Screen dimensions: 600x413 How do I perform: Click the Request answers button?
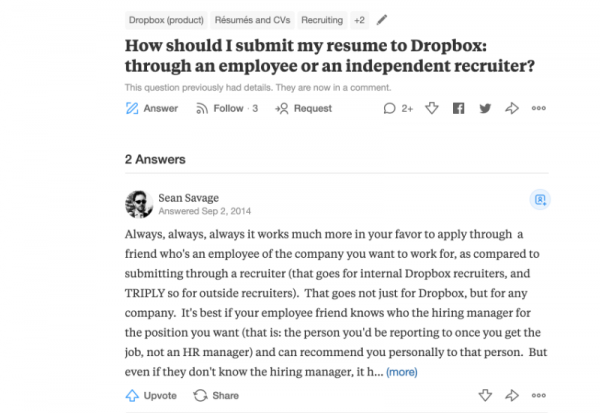click(x=304, y=108)
